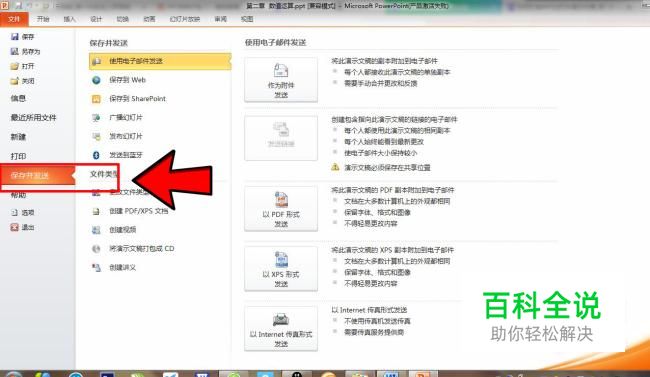Choose 将演示文稿打包成 CD option
650x377 pixels.
pyautogui.click(x=133, y=248)
